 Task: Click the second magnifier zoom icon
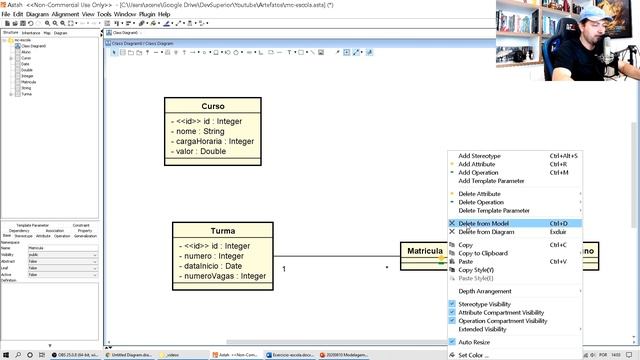(55, 23)
